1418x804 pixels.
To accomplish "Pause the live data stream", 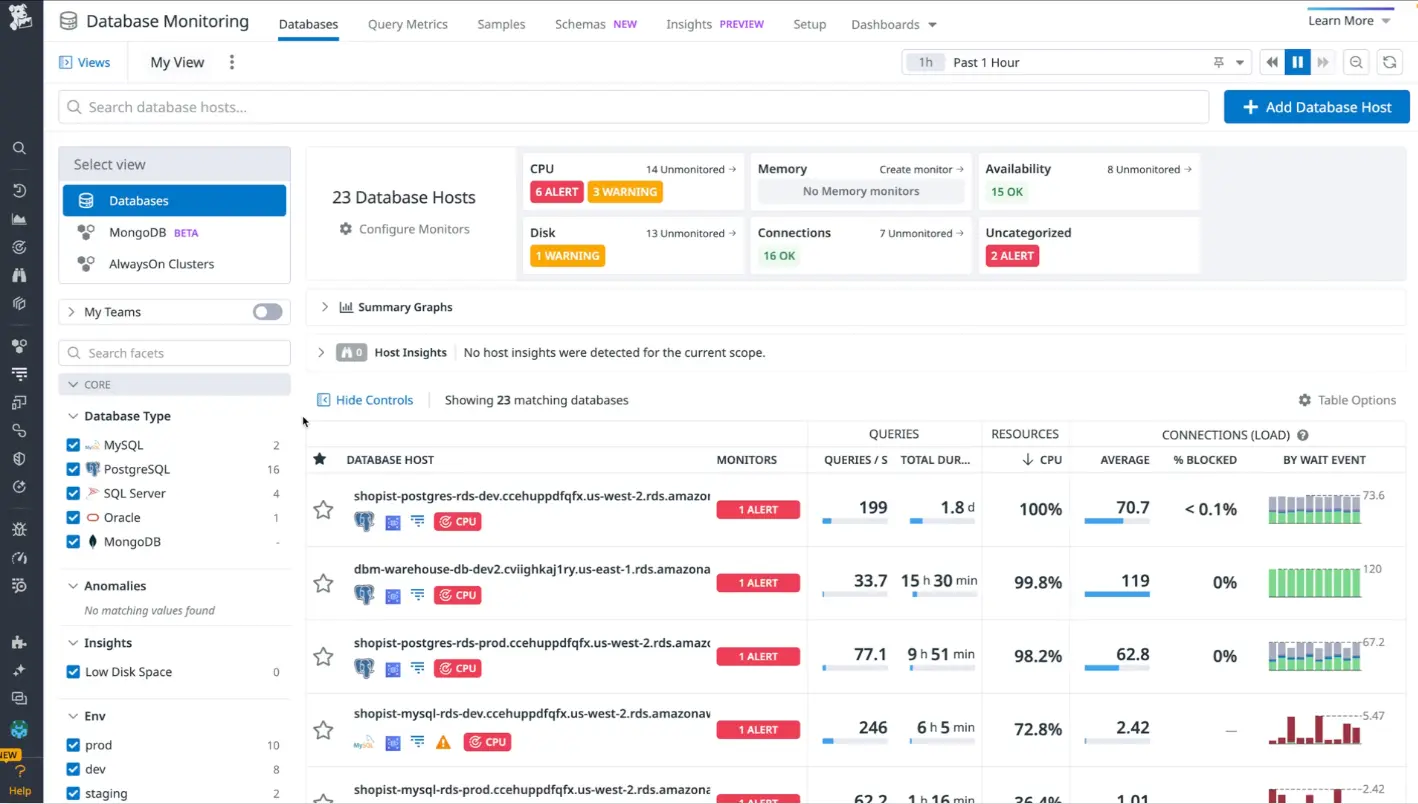I will tap(1297, 61).
